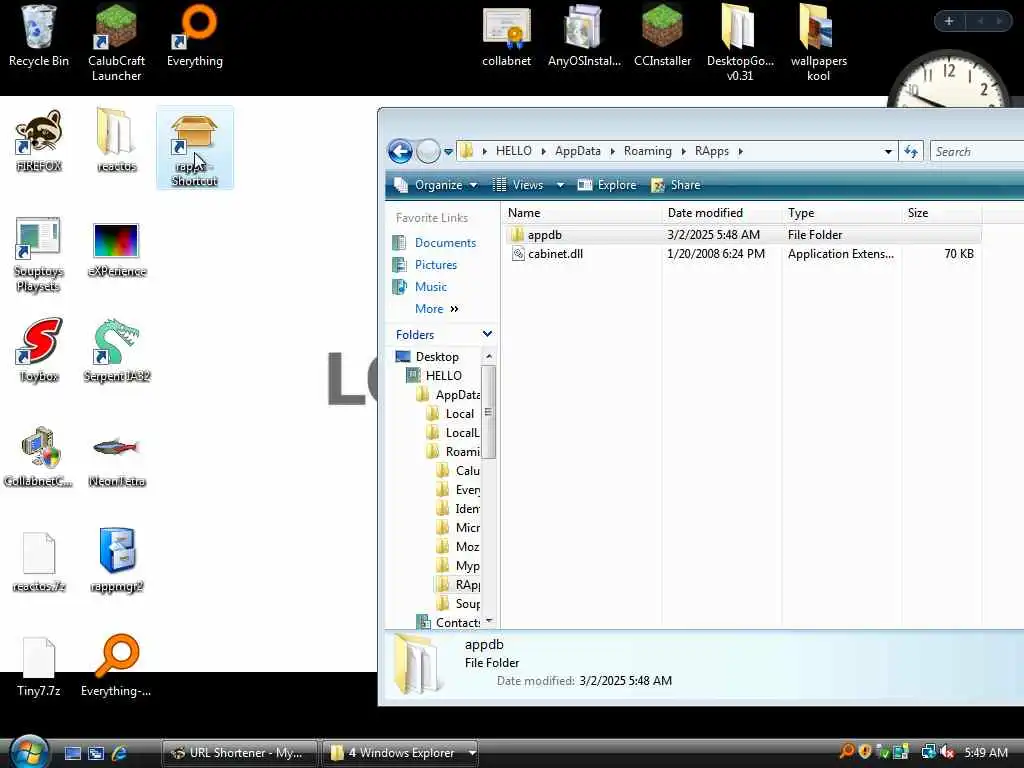Select the CollabnetC... installer icon
1024x768 pixels.
(39, 456)
